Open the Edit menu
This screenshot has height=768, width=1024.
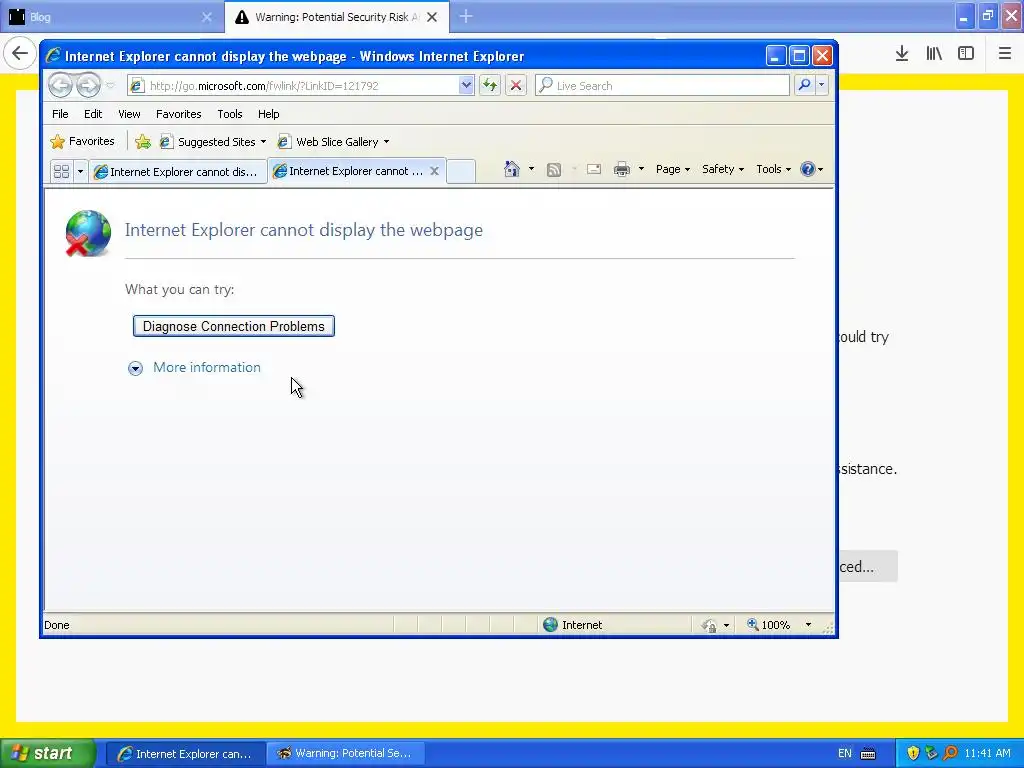(x=93, y=114)
